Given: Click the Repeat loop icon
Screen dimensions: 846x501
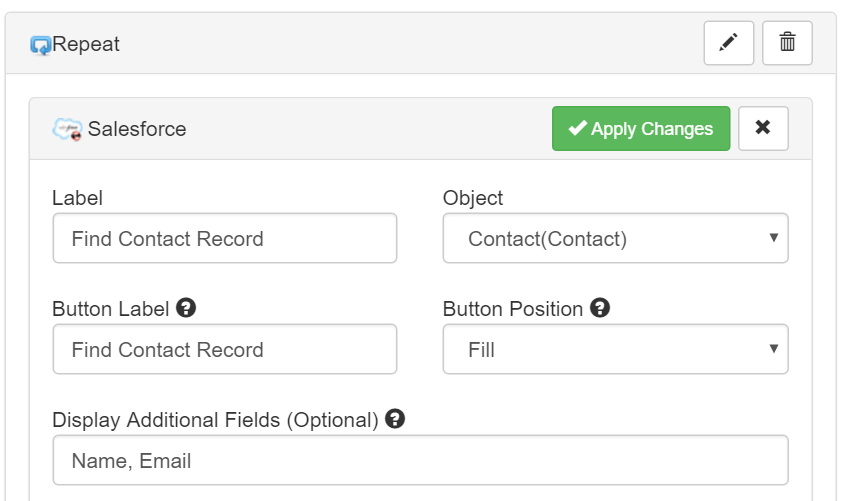Looking at the screenshot, I should click(40, 45).
